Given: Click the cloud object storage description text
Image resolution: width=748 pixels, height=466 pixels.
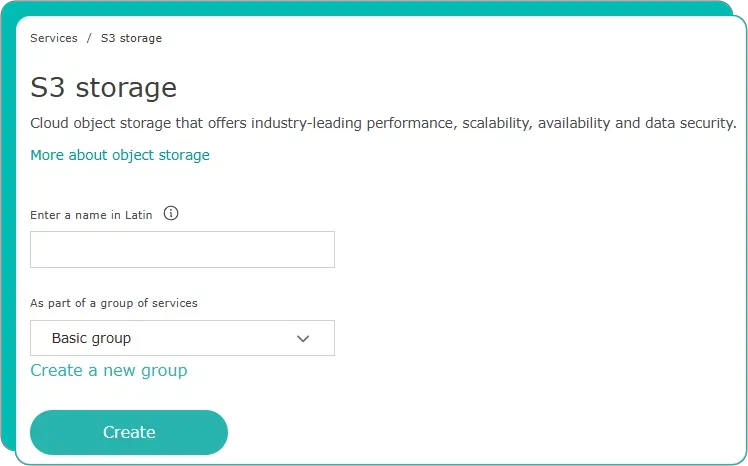Looking at the screenshot, I should click(x=383, y=123).
